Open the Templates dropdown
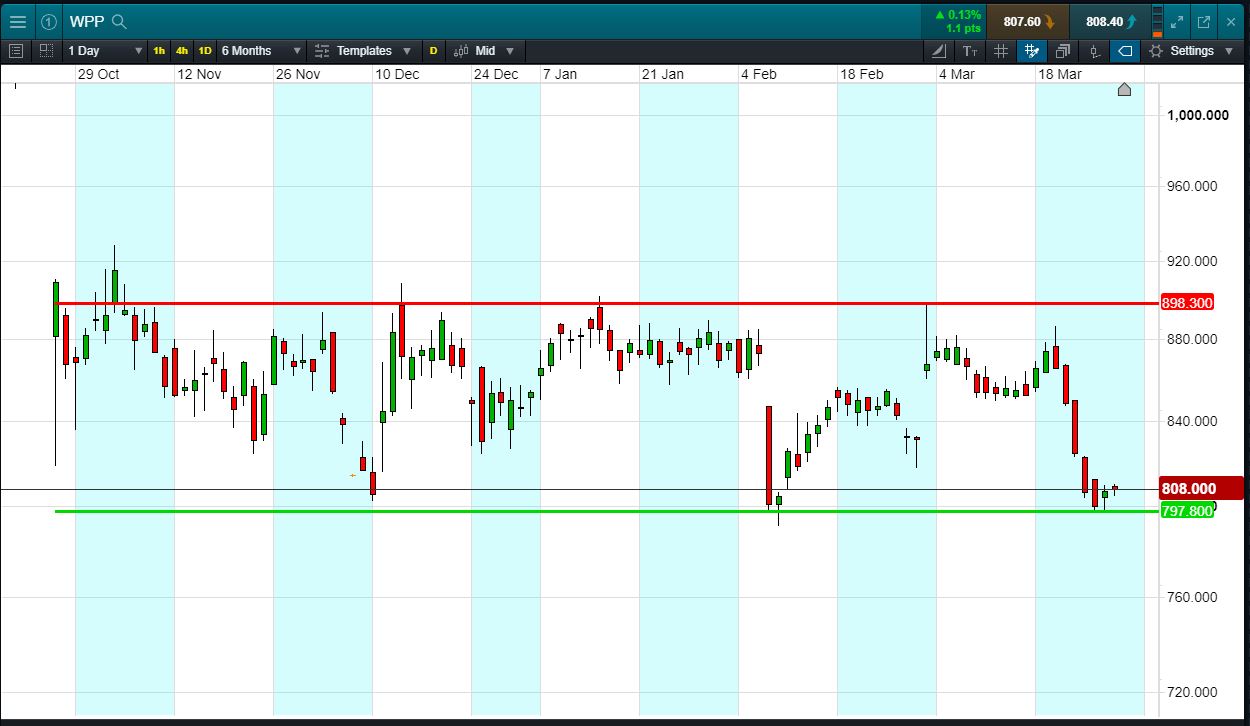This screenshot has width=1250, height=726. pos(363,50)
